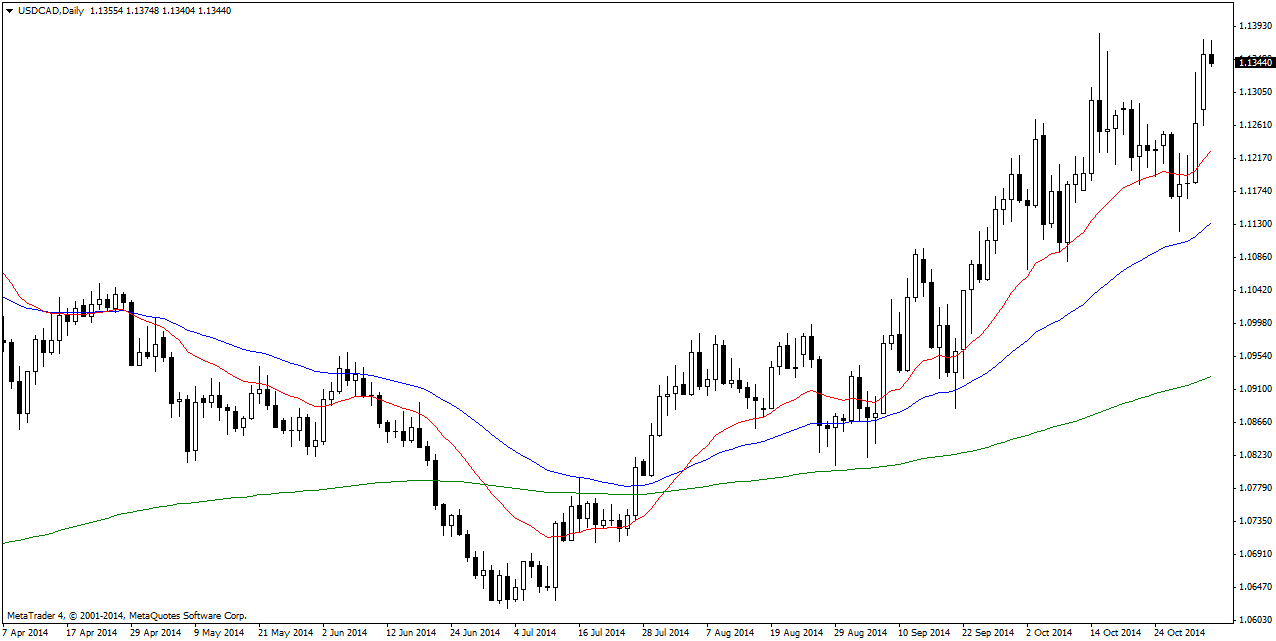1276x641 pixels.
Task: Click the highlighted 1.13440 current price tag
Action: [x=1254, y=62]
